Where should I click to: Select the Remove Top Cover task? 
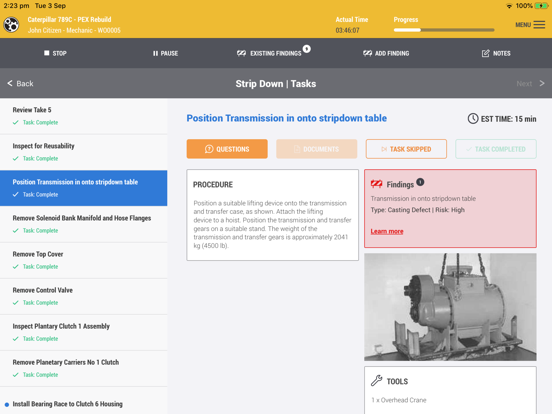coord(83,260)
